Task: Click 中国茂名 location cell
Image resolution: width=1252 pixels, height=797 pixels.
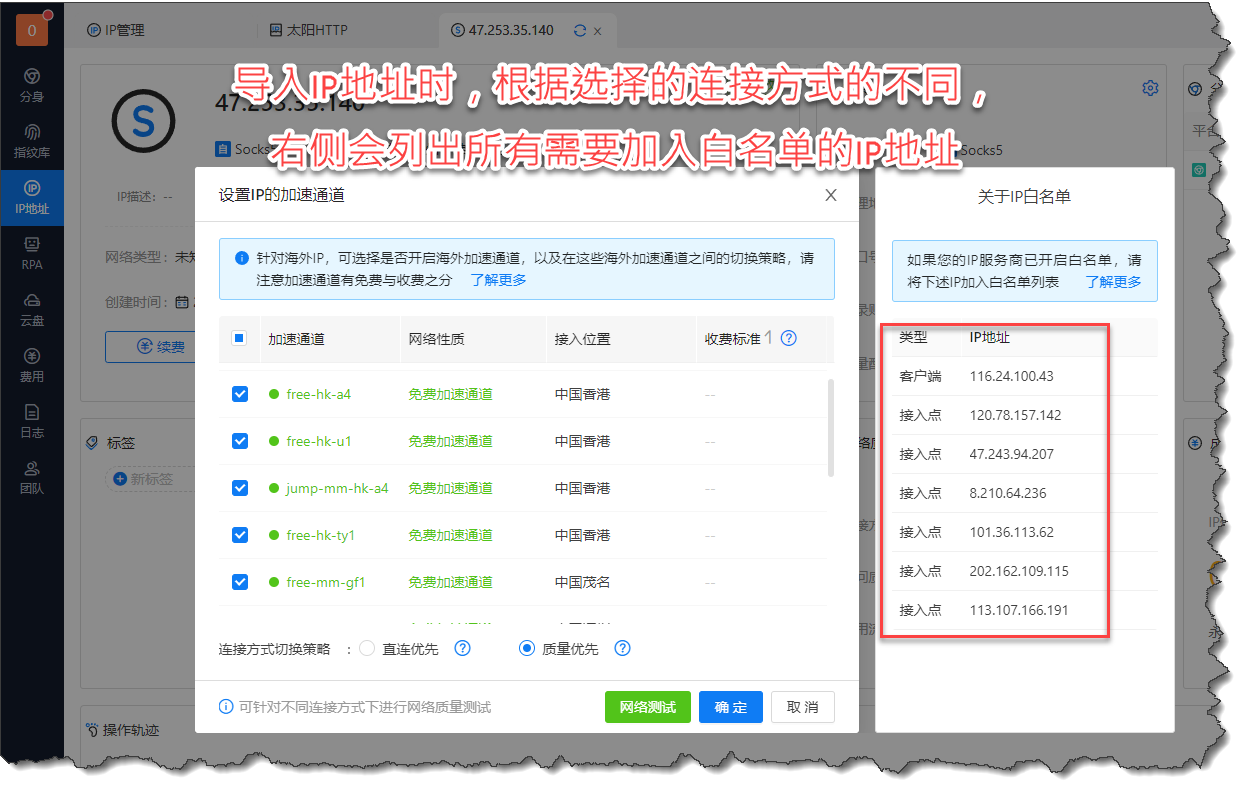Action: pyautogui.click(x=582, y=582)
